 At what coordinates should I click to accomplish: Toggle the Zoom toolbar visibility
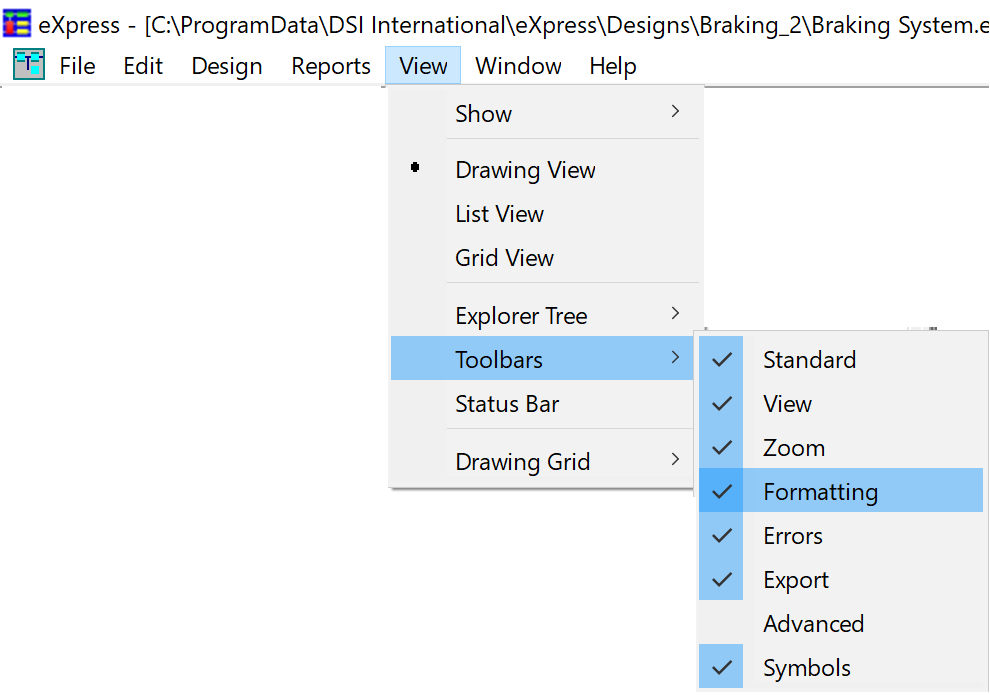[840, 447]
